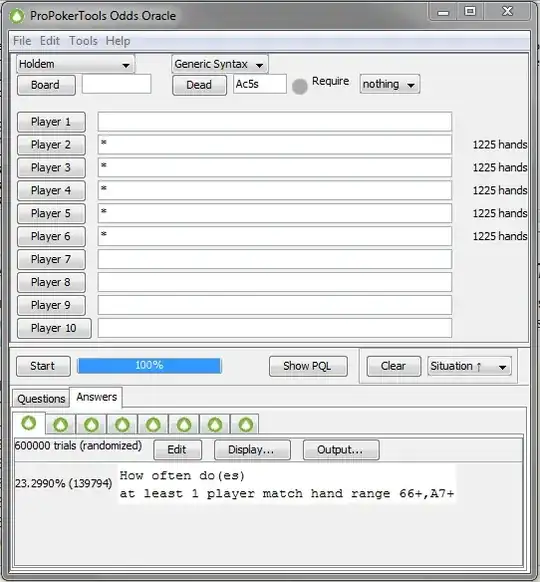Click the 1225 hands label for Player 2
The image size is (540, 582).
click(x=500, y=144)
